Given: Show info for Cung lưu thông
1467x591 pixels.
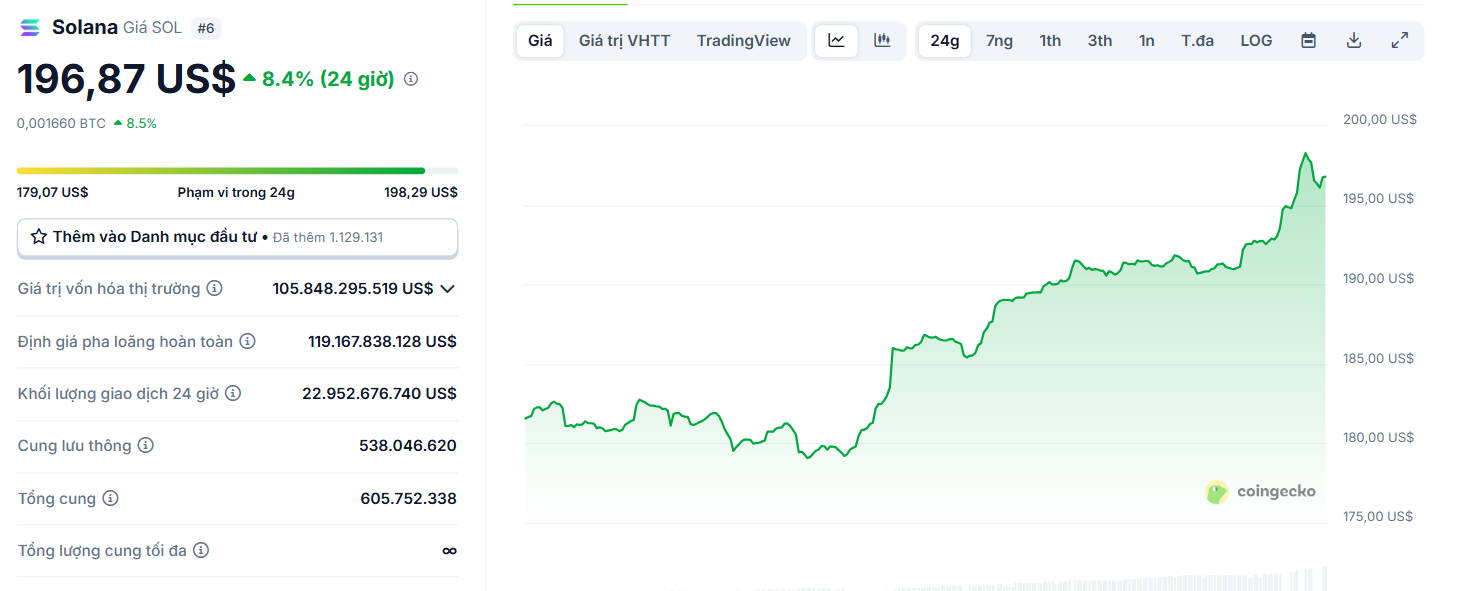Looking at the screenshot, I should coord(145,445).
